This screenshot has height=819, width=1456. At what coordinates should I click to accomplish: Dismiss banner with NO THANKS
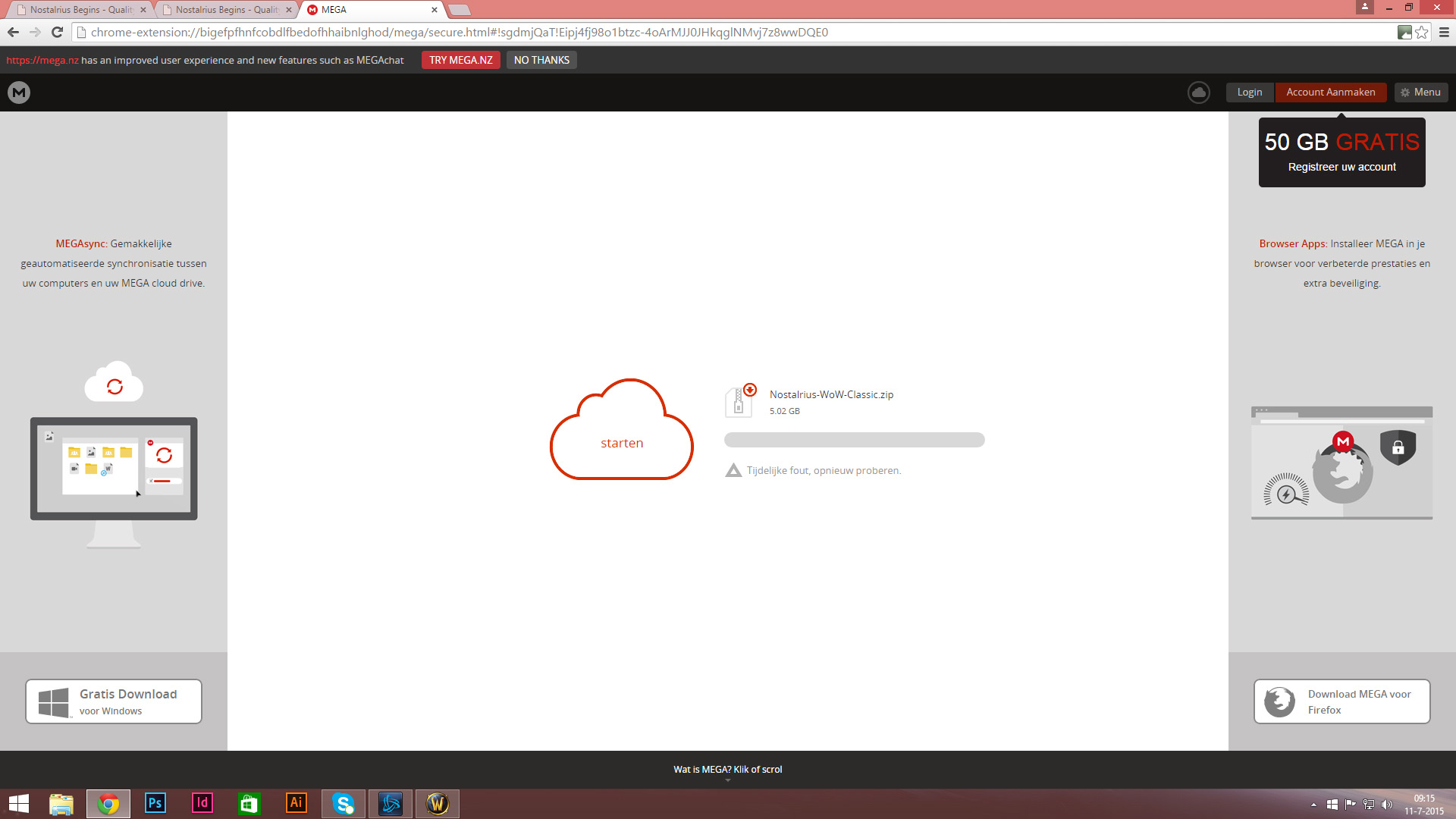tap(541, 60)
